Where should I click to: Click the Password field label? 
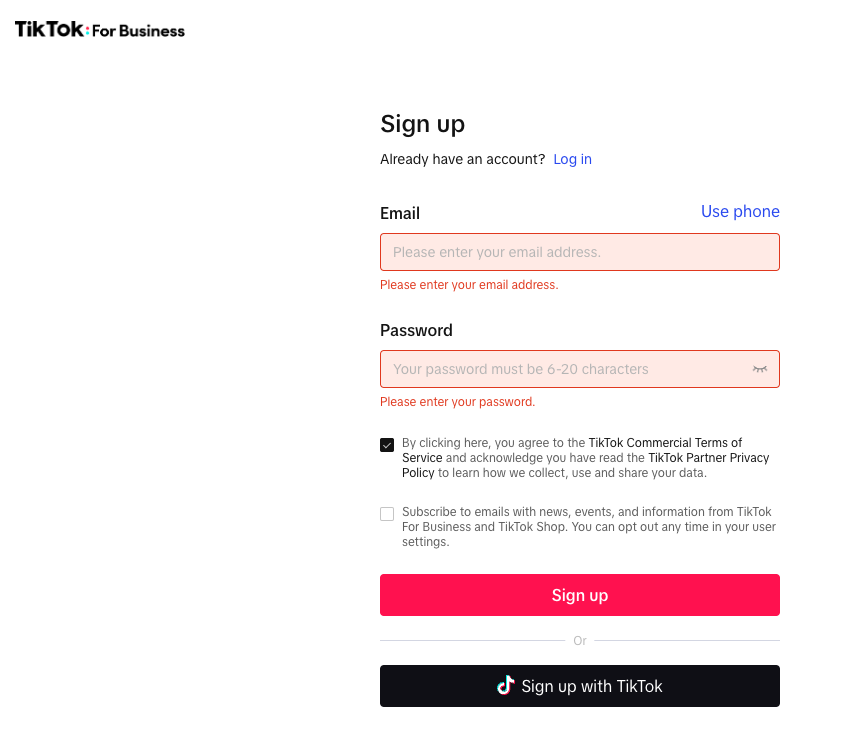pyautogui.click(x=416, y=330)
